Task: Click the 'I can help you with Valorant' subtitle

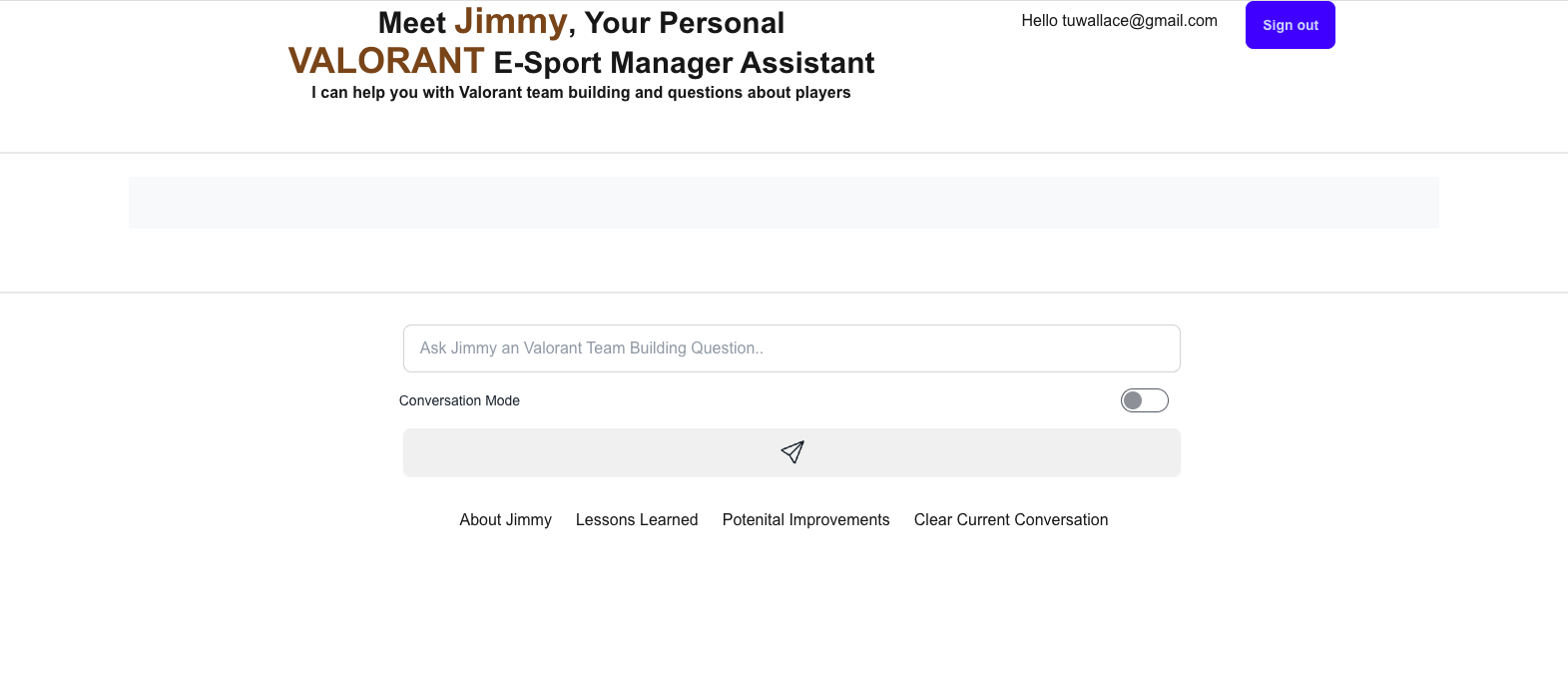Action: point(581,93)
